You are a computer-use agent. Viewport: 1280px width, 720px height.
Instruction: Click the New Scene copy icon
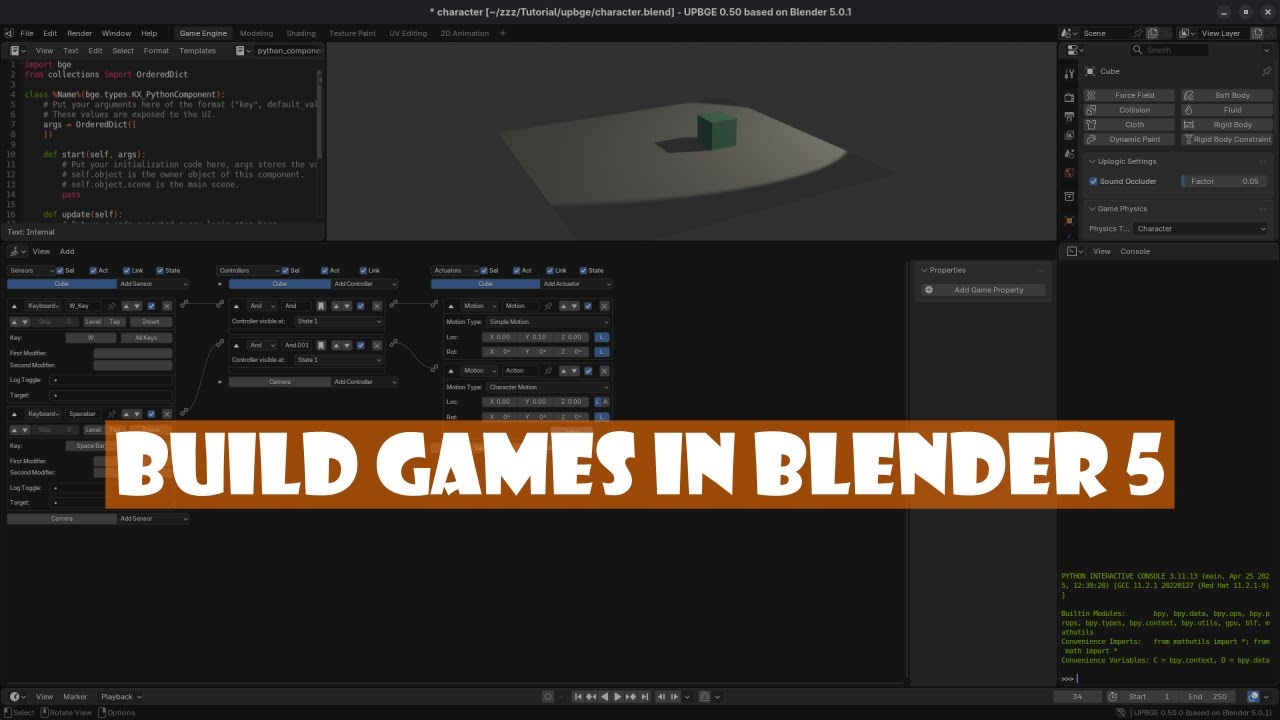[x=1152, y=33]
